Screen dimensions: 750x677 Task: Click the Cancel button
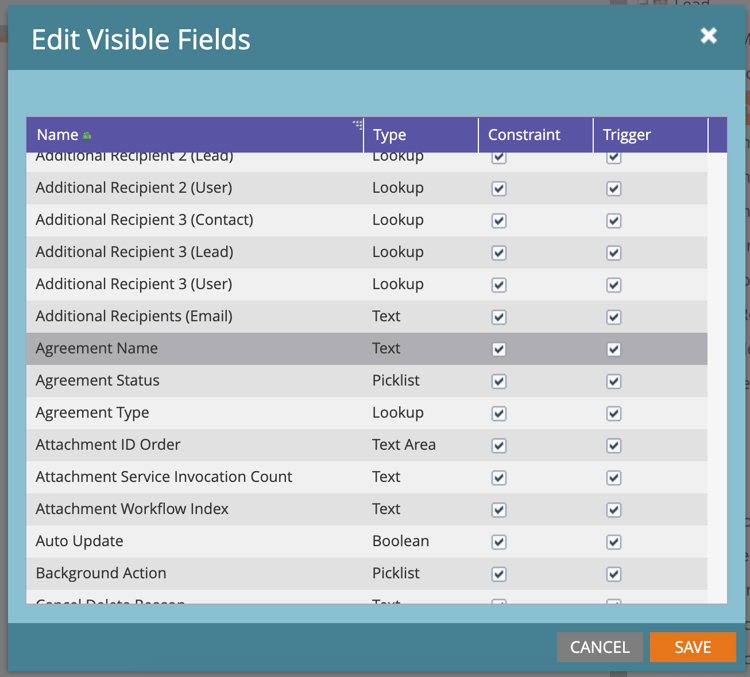(x=600, y=647)
